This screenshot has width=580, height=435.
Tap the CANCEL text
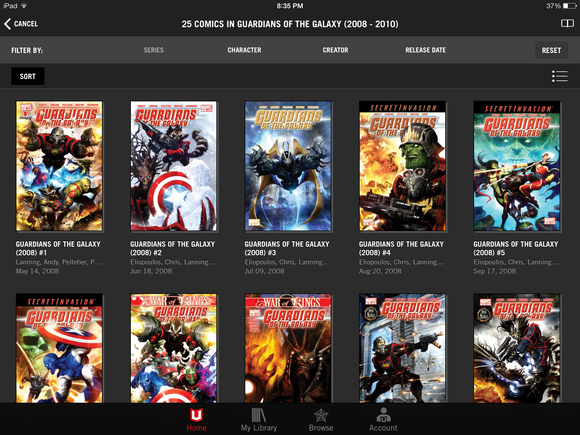click(x=26, y=24)
